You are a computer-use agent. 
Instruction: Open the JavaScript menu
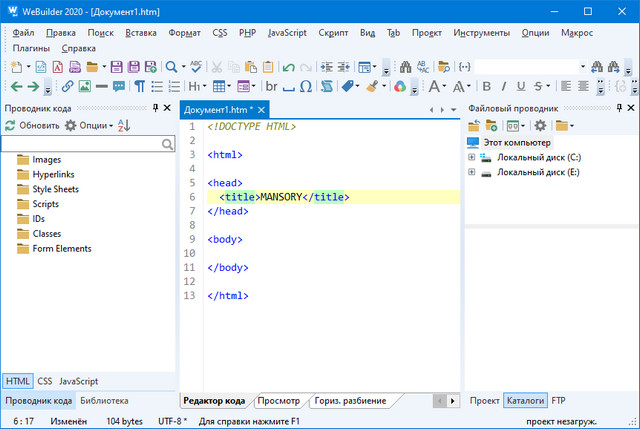285,33
